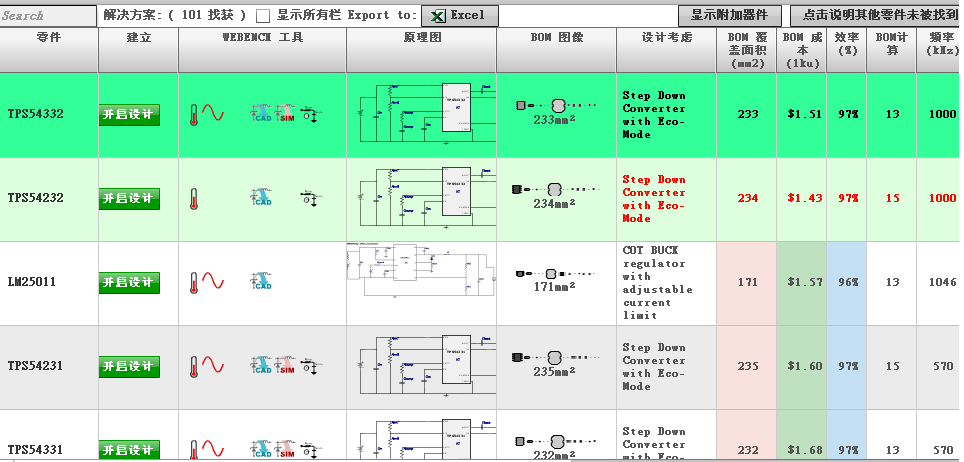The width and height of the screenshot is (964, 462).
Task: Sort by 效率 (%) column header
Action: coord(847,50)
